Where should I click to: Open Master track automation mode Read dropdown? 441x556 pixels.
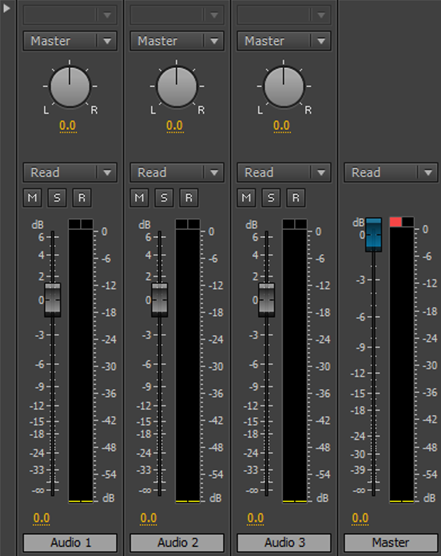pos(391,173)
